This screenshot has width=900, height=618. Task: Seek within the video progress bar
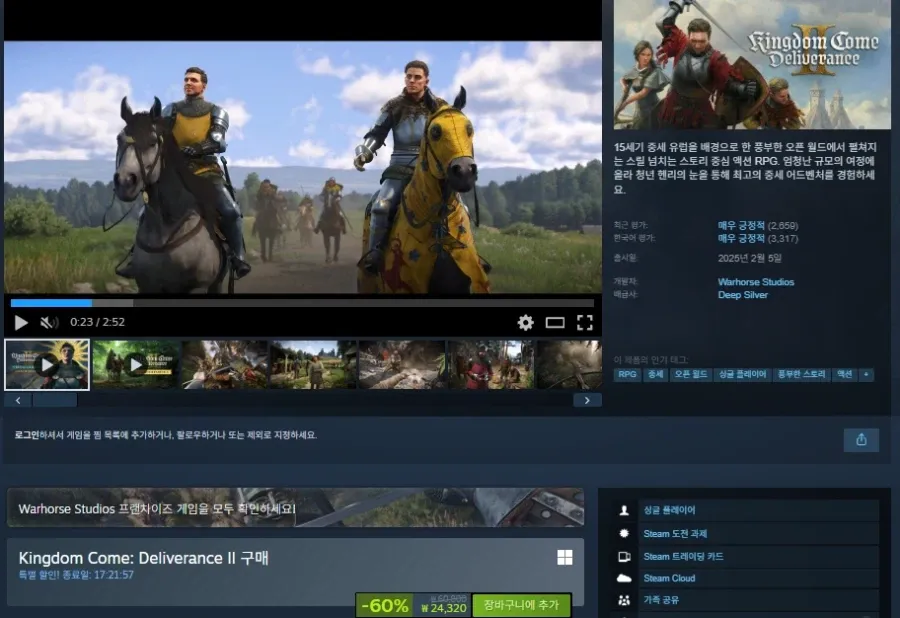pyautogui.click(x=302, y=302)
